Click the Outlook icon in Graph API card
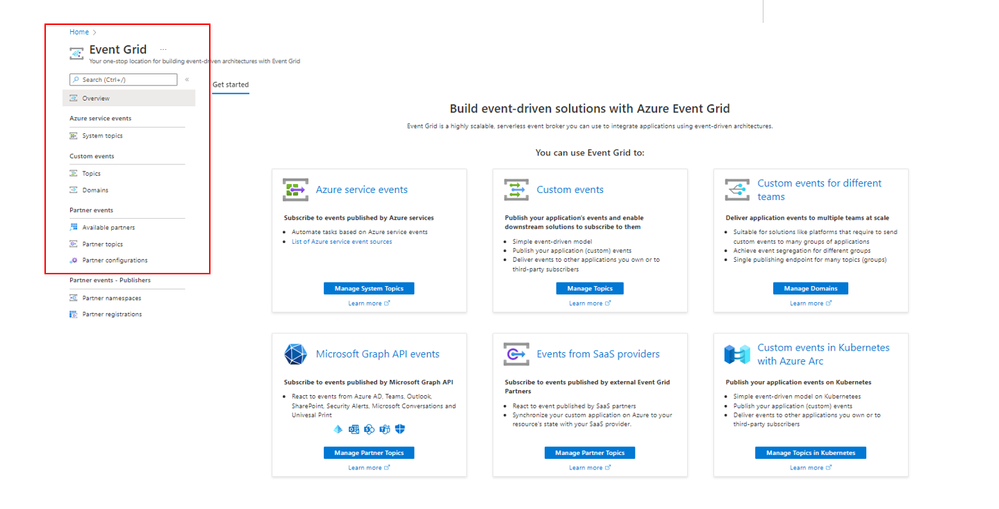 coord(354,429)
